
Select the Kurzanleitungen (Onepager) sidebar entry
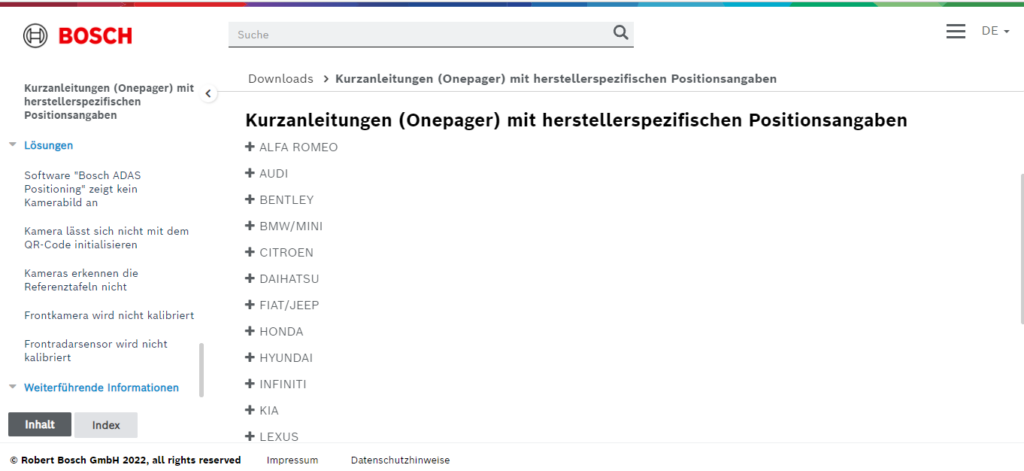coord(109,101)
